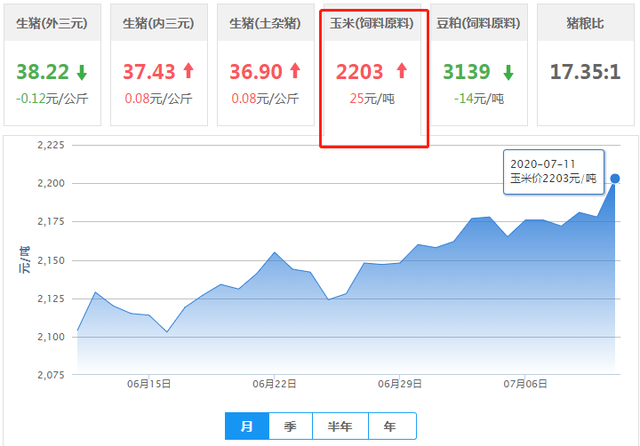Switch chart to 半年 range
Viewport: 640px width, 446px height.
click(340, 426)
